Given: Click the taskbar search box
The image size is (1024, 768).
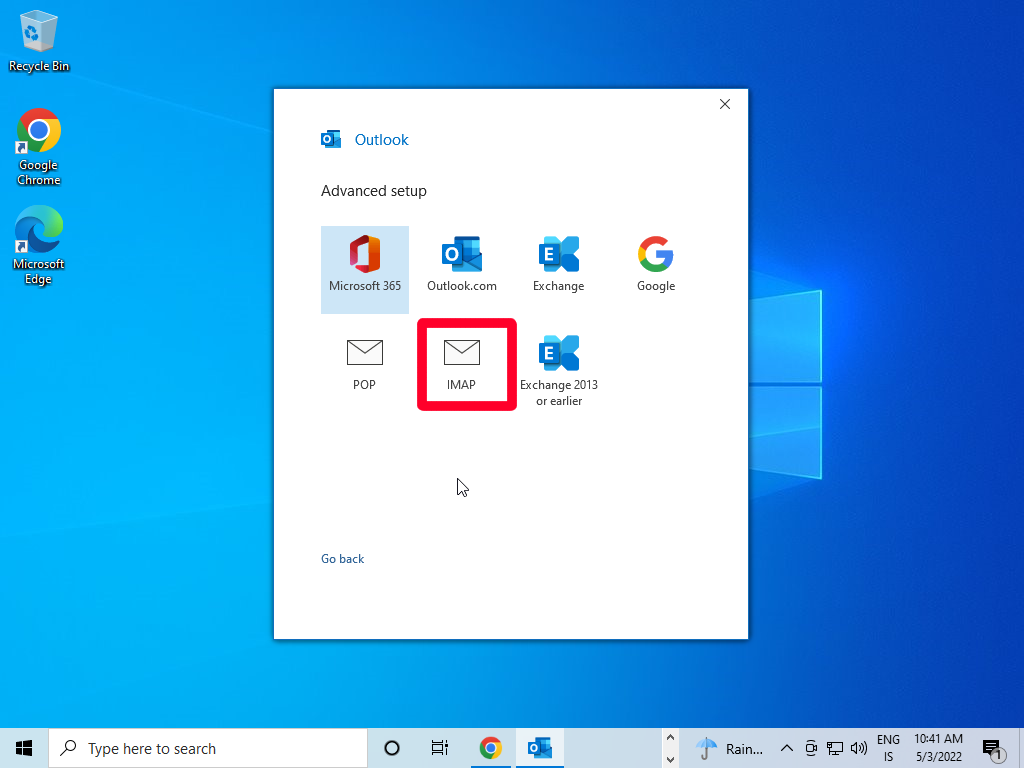Looking at the screenshot, I should (x=208, y=748).
